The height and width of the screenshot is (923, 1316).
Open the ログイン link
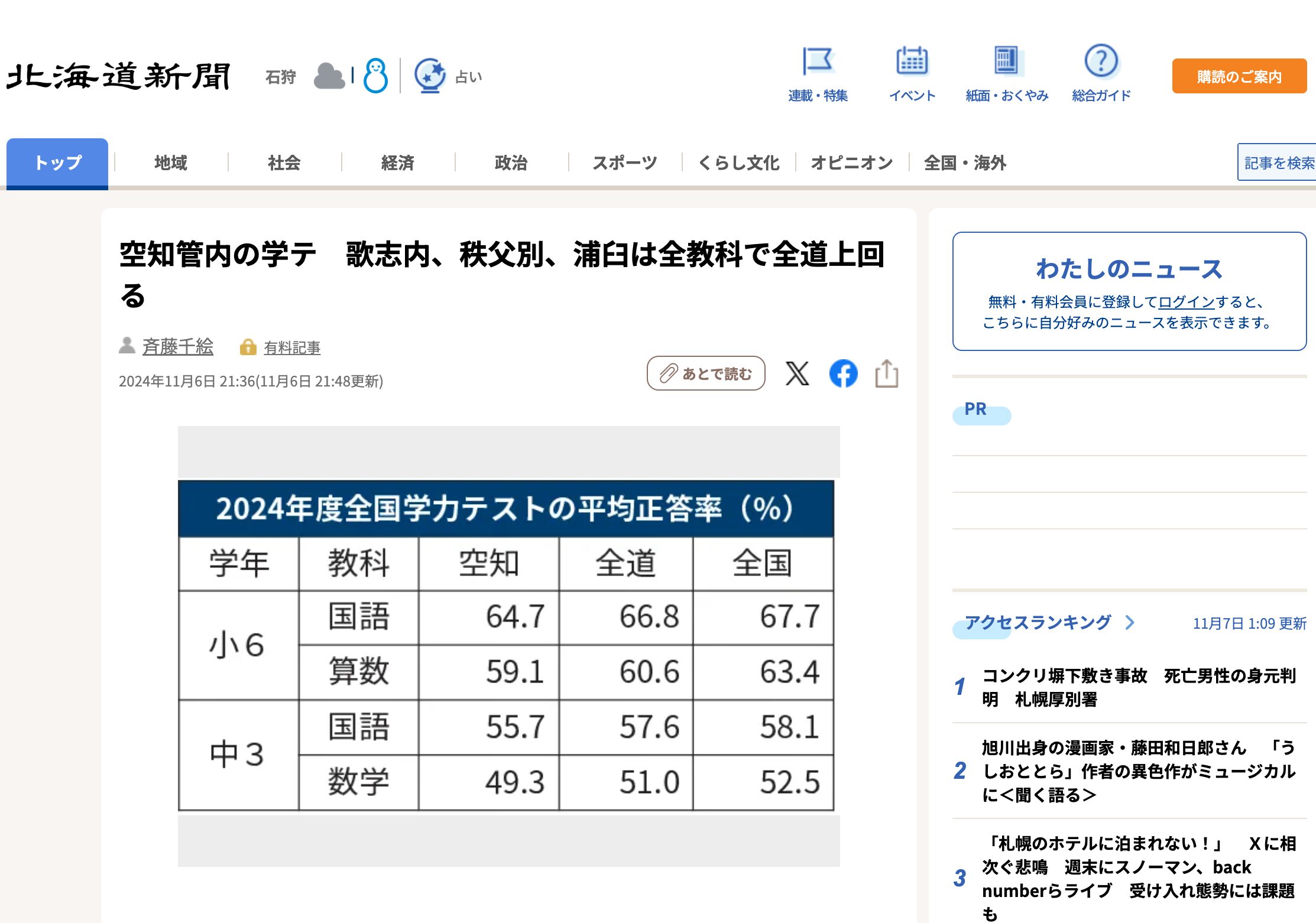click(1184, 301)
